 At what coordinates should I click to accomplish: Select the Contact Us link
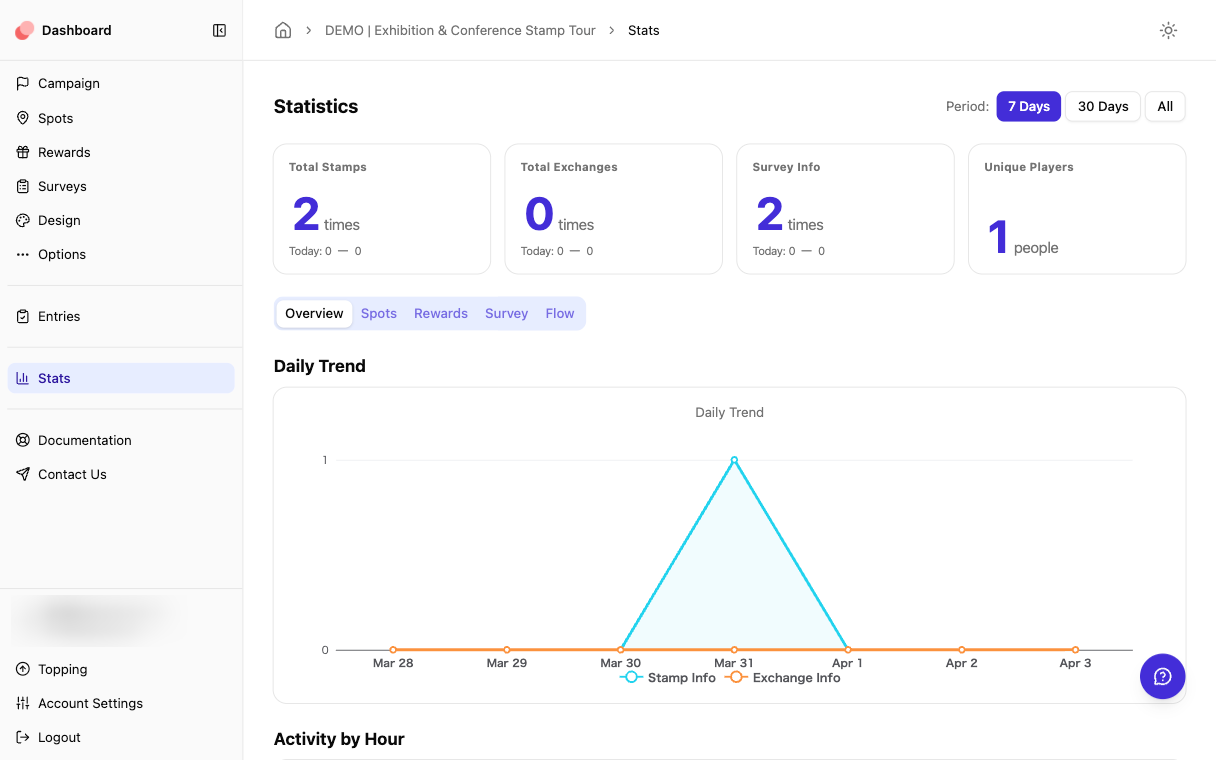pyautogui.click(x=121, y=474)
